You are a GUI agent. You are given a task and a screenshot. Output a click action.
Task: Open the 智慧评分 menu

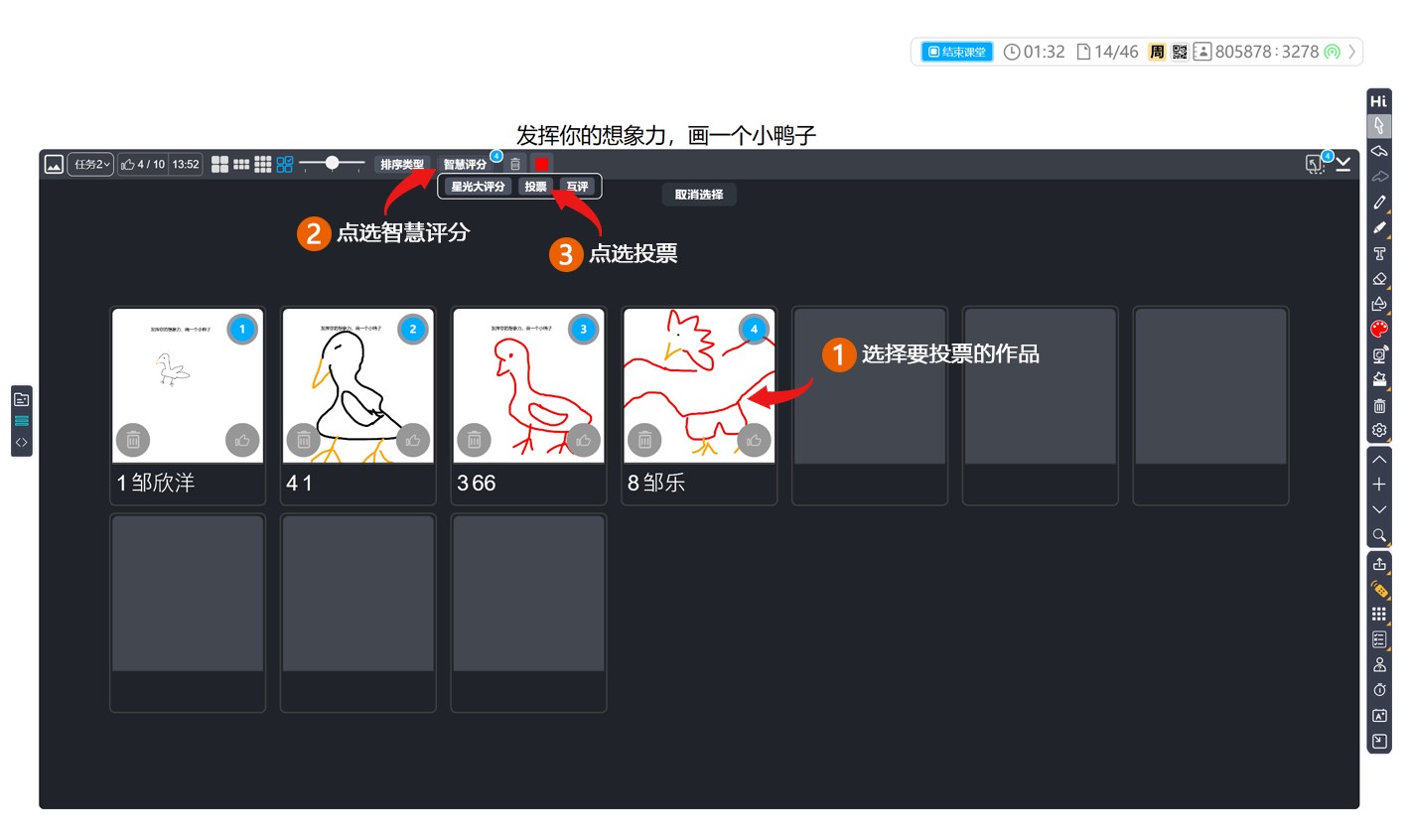(465, 165)
